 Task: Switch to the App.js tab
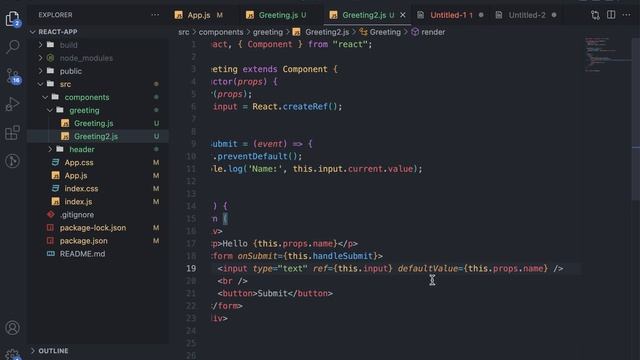coord(199,15)
